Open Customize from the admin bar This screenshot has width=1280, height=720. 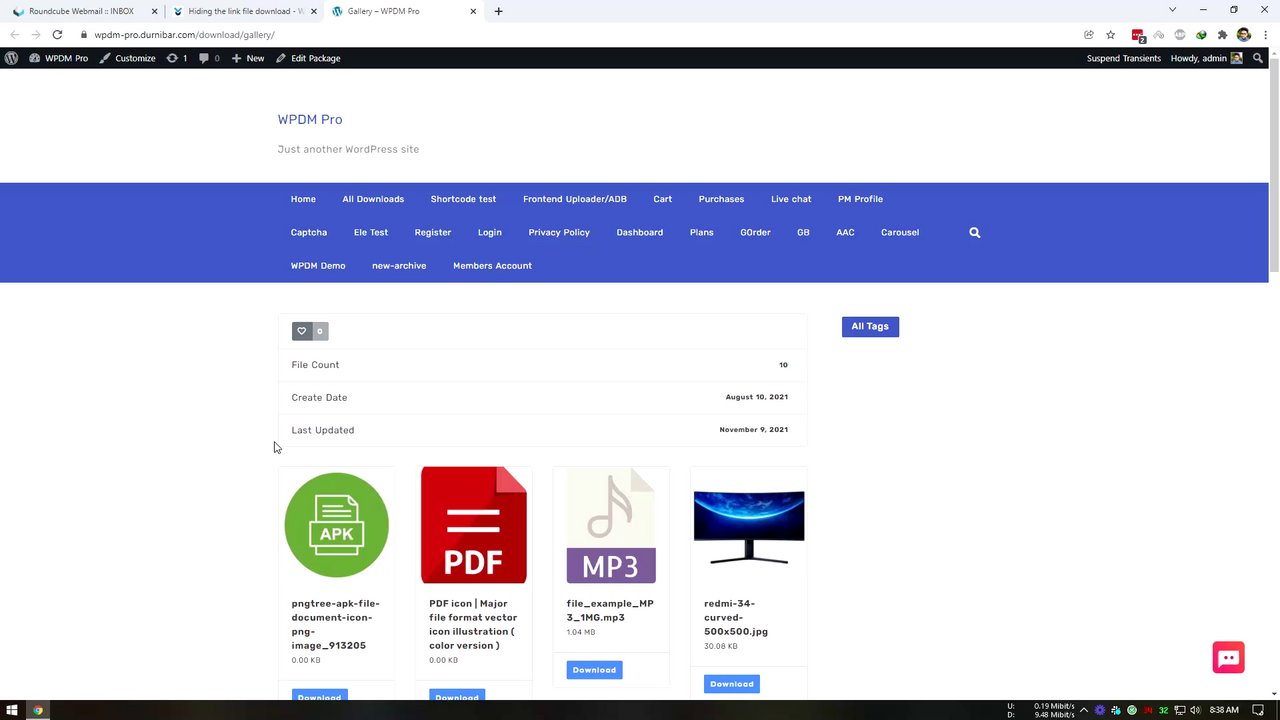(x=127, y=58)
